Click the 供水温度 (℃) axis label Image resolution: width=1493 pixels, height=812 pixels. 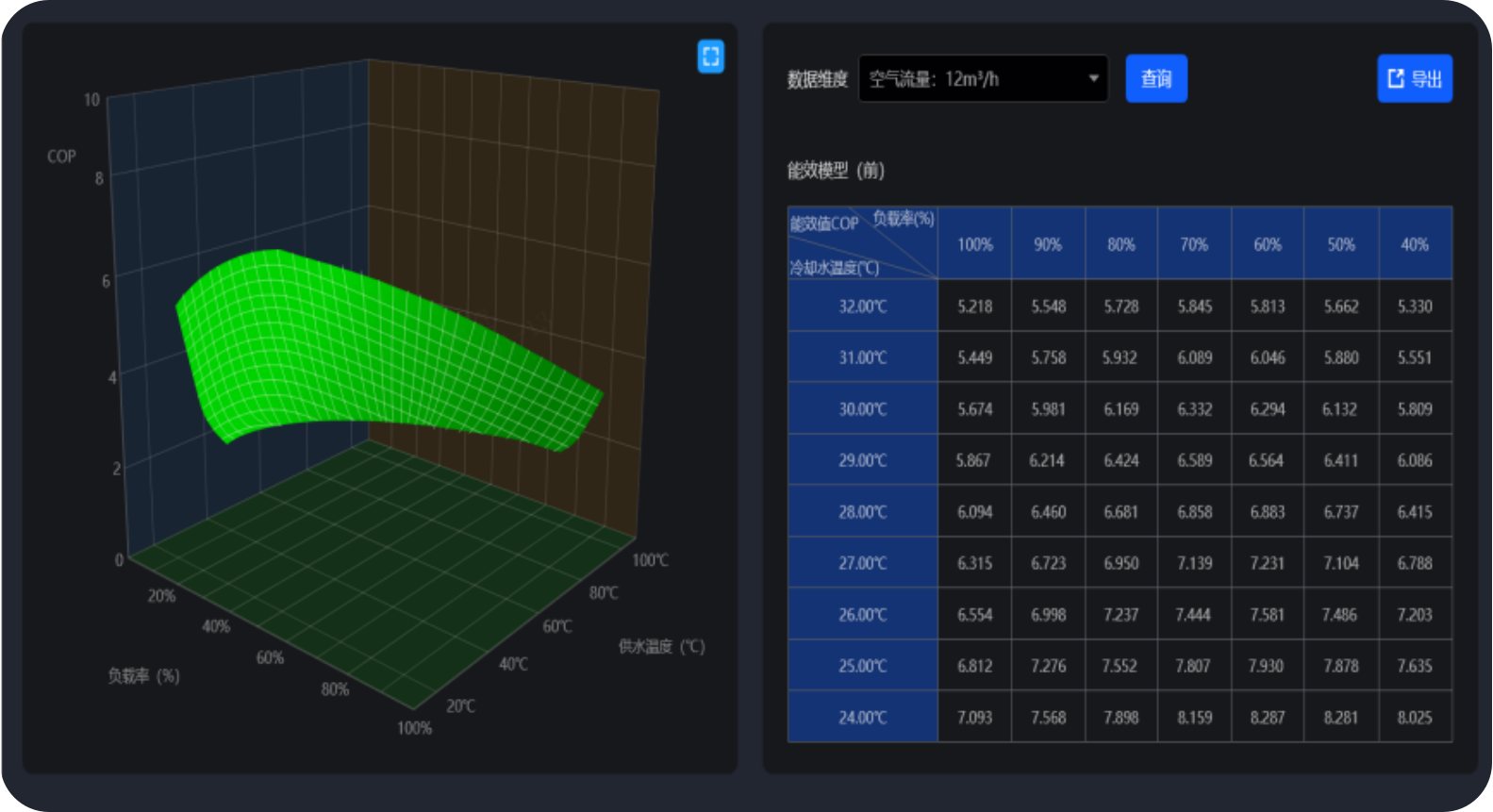(661, 646)
